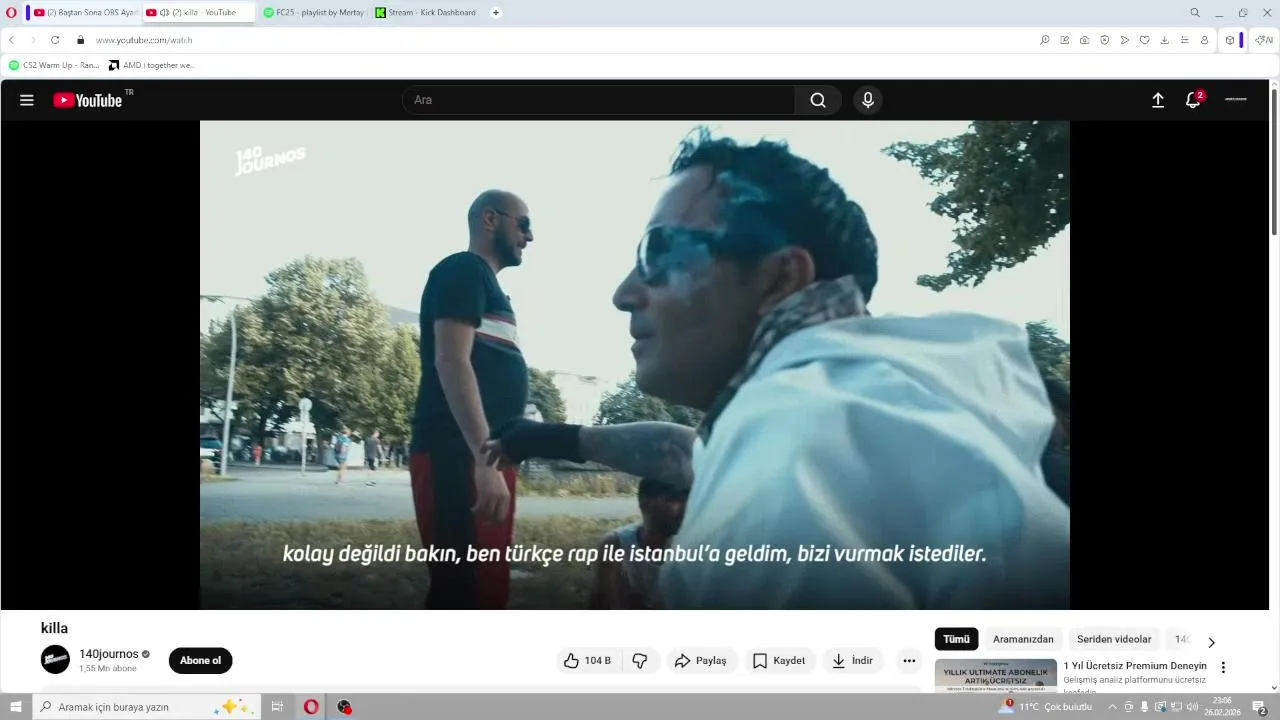Download the video with İndir
Image resolution: width=1280 pixels, height=720 pixels.
[x=853, y=661]
